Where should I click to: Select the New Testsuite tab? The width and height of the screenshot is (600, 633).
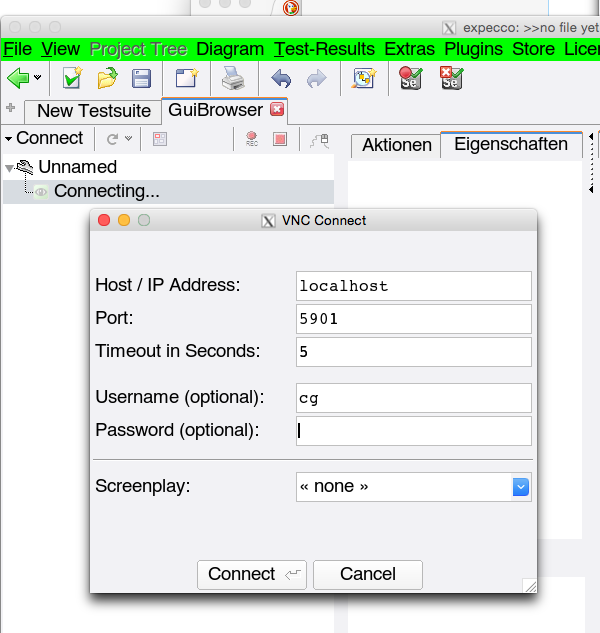pos(93,111)
